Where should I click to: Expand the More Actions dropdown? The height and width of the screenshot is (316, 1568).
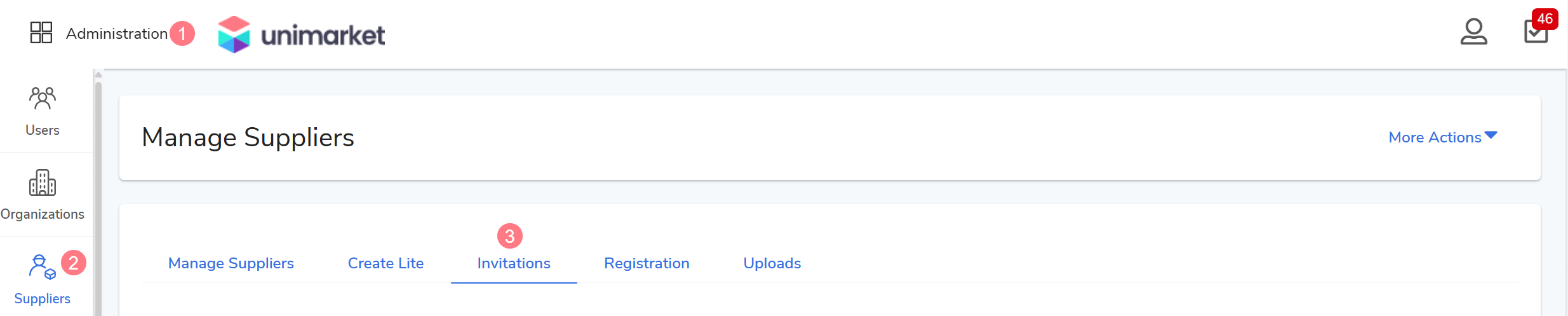click(x=1435, y=137)
